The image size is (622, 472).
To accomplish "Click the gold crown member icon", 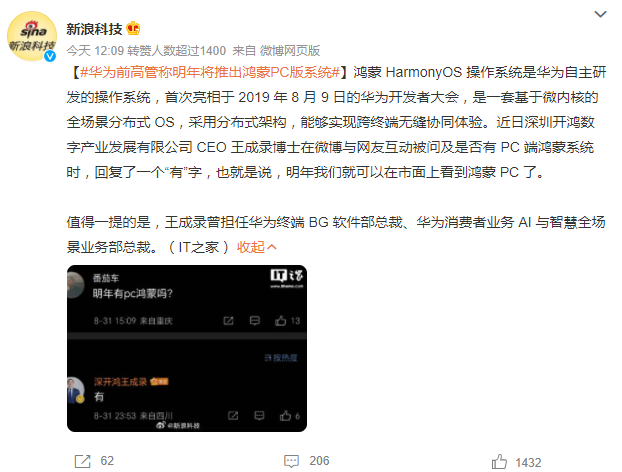I will [x=133, y=29].
